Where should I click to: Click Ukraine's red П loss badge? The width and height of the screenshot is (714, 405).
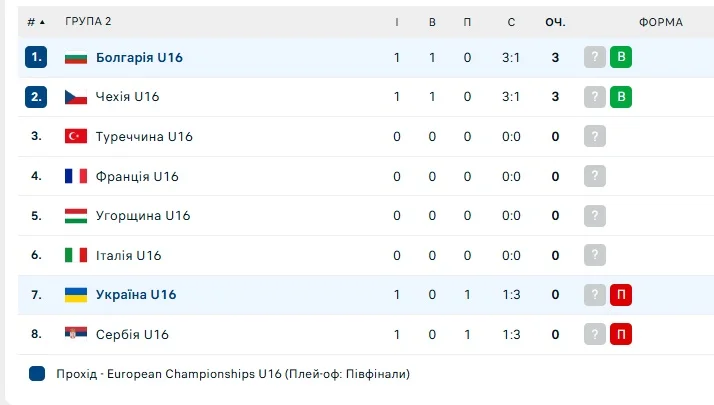[x=622, y=295]
